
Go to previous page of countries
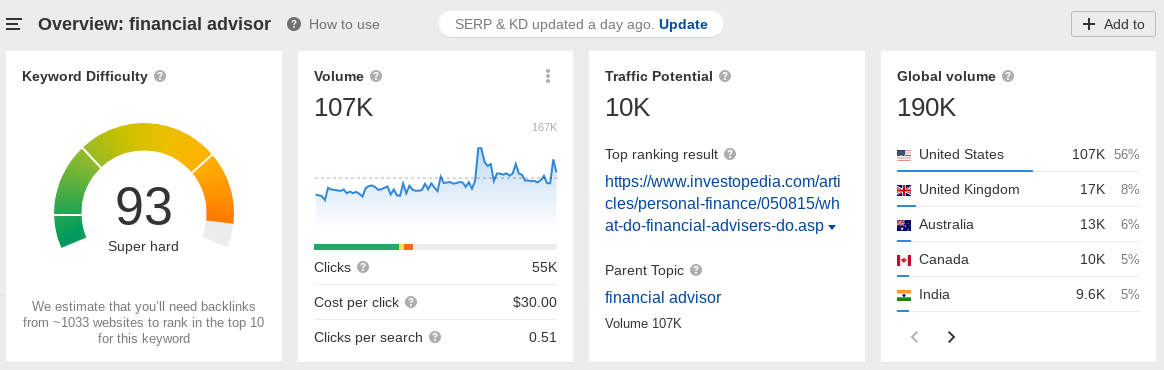tap(915, 337)
